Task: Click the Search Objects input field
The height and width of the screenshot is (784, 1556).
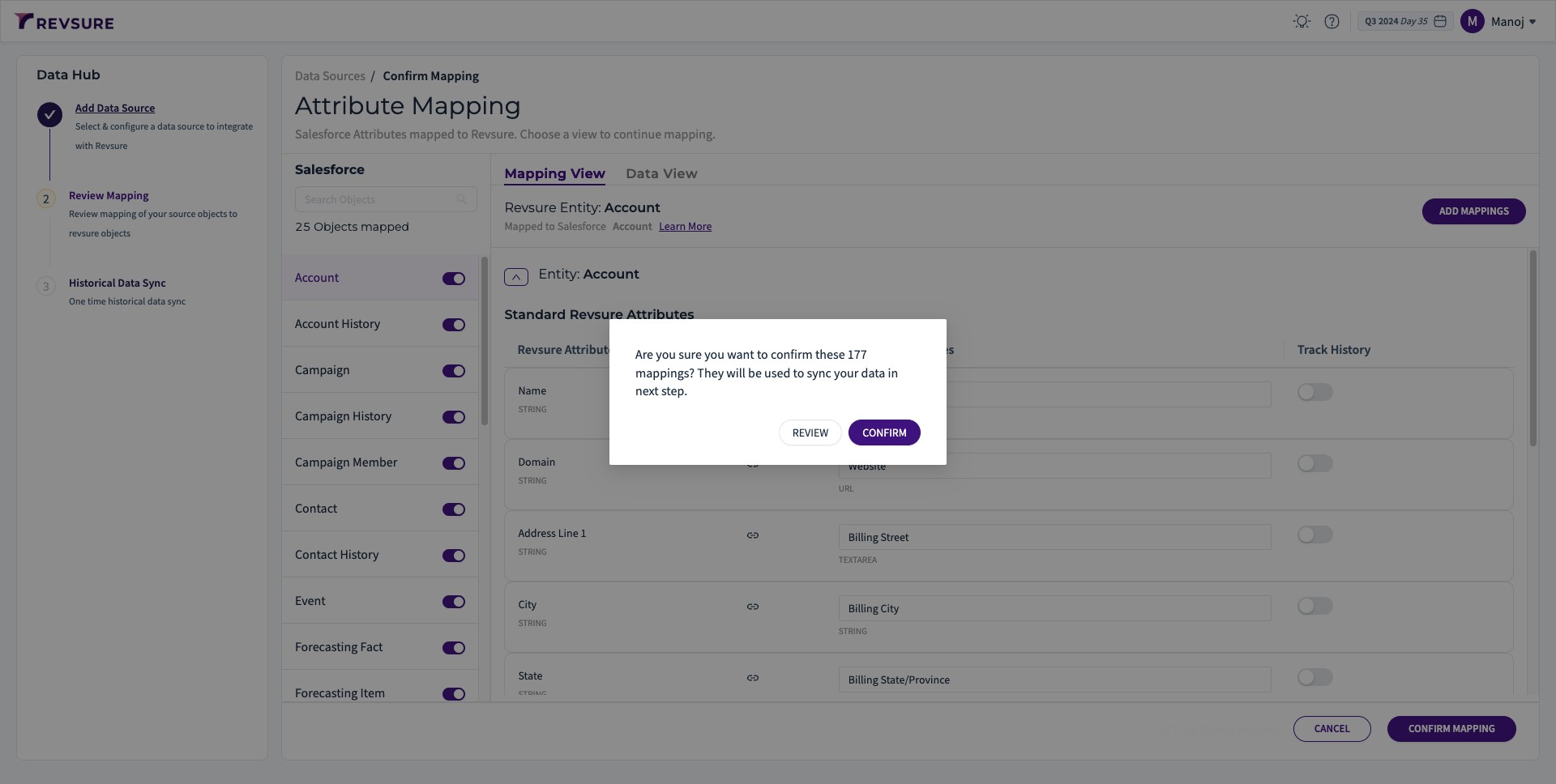Action: coord(386,199)
